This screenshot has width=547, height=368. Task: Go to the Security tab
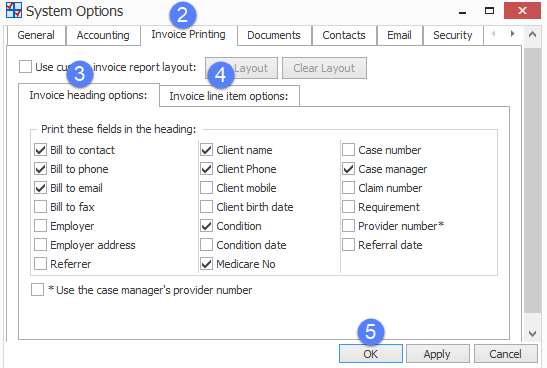coord(452,35)
